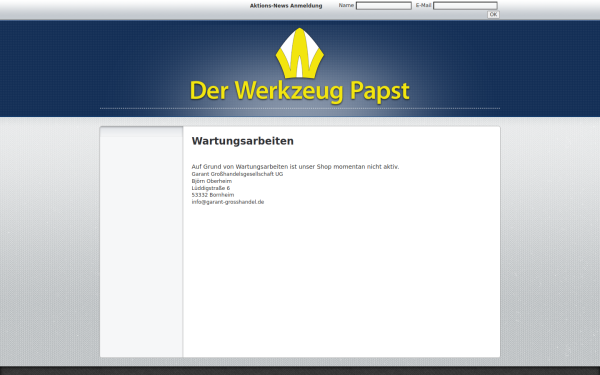The image size is (600, 375).
Task: Click the Der Werkzeug Papst logo
Action: tap(300, 66)
